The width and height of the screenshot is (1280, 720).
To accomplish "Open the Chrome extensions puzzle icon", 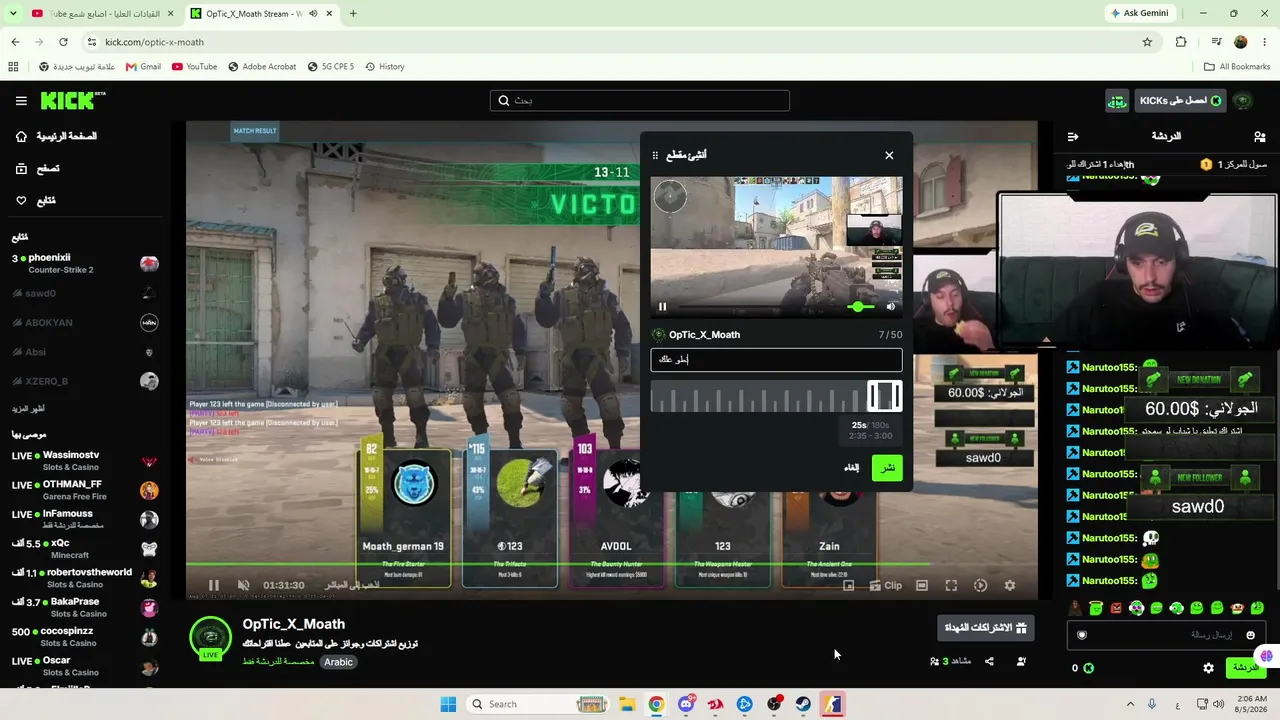I will [x=1181, y=42].
